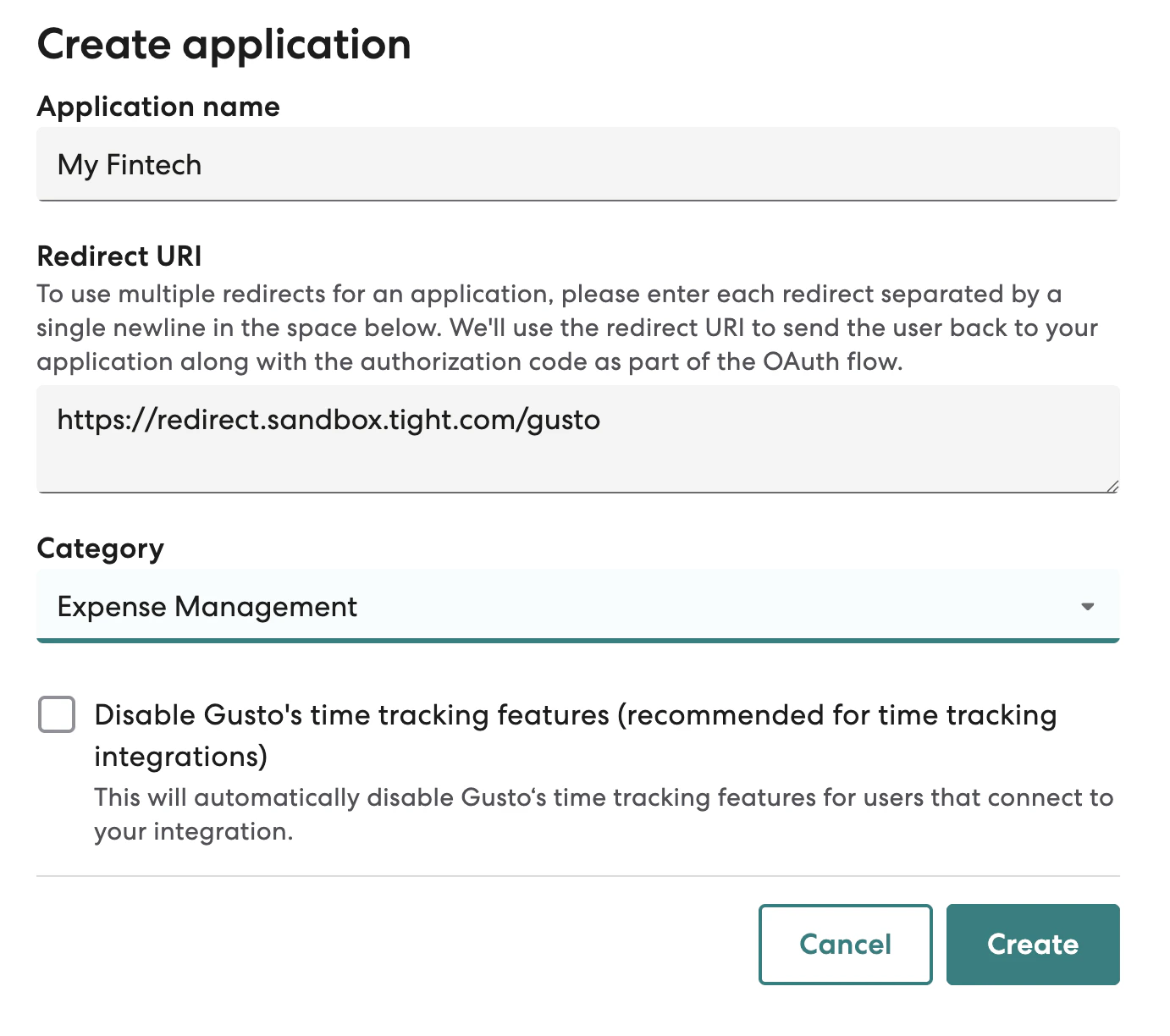Screen dimensions: 1170x1036
Task: Click the sandbox redirect URL text
Action: point(328,419)
